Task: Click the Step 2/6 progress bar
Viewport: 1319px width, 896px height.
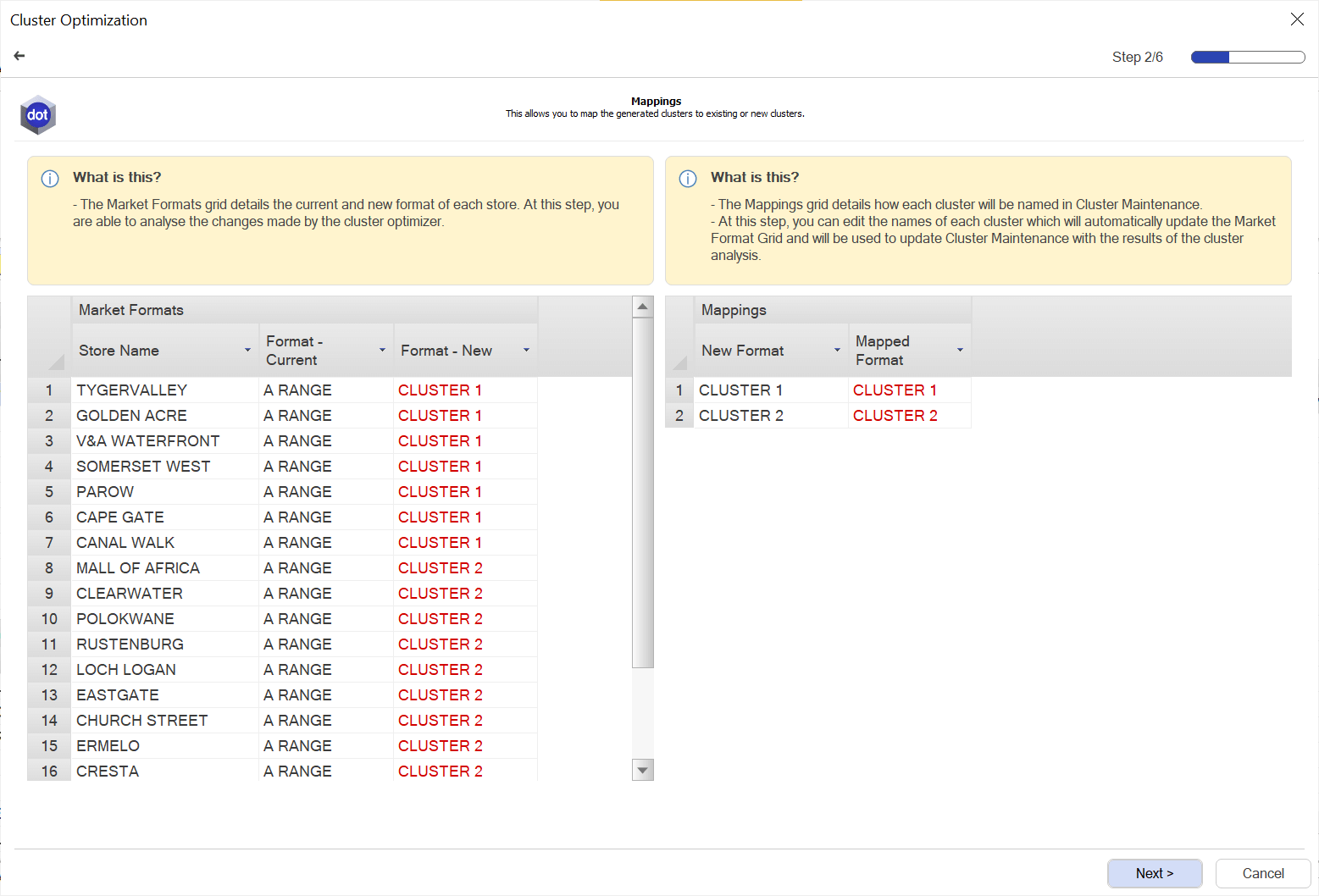Action: click(1247, 58)
